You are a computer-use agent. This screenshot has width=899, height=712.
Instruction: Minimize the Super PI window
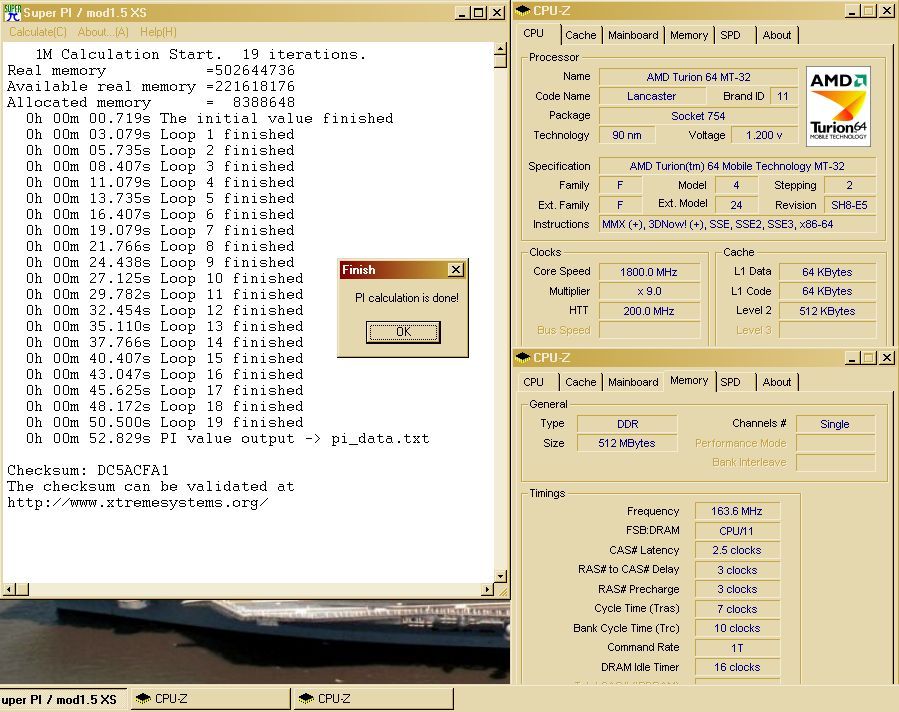[462, 13]
